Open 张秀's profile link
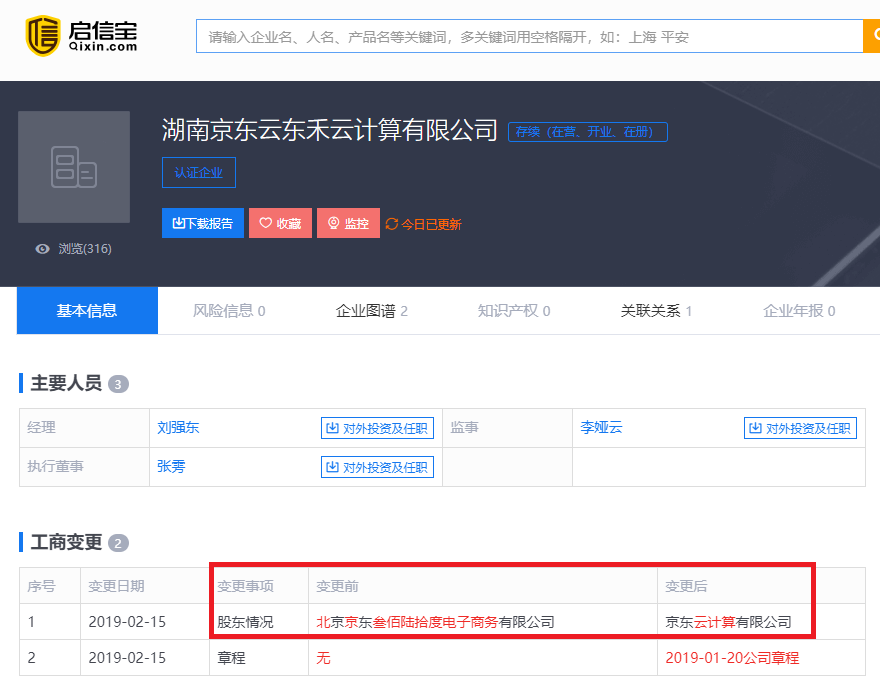Image resolution: width=880 pixels, height=690 pixels. coord(171,467)
